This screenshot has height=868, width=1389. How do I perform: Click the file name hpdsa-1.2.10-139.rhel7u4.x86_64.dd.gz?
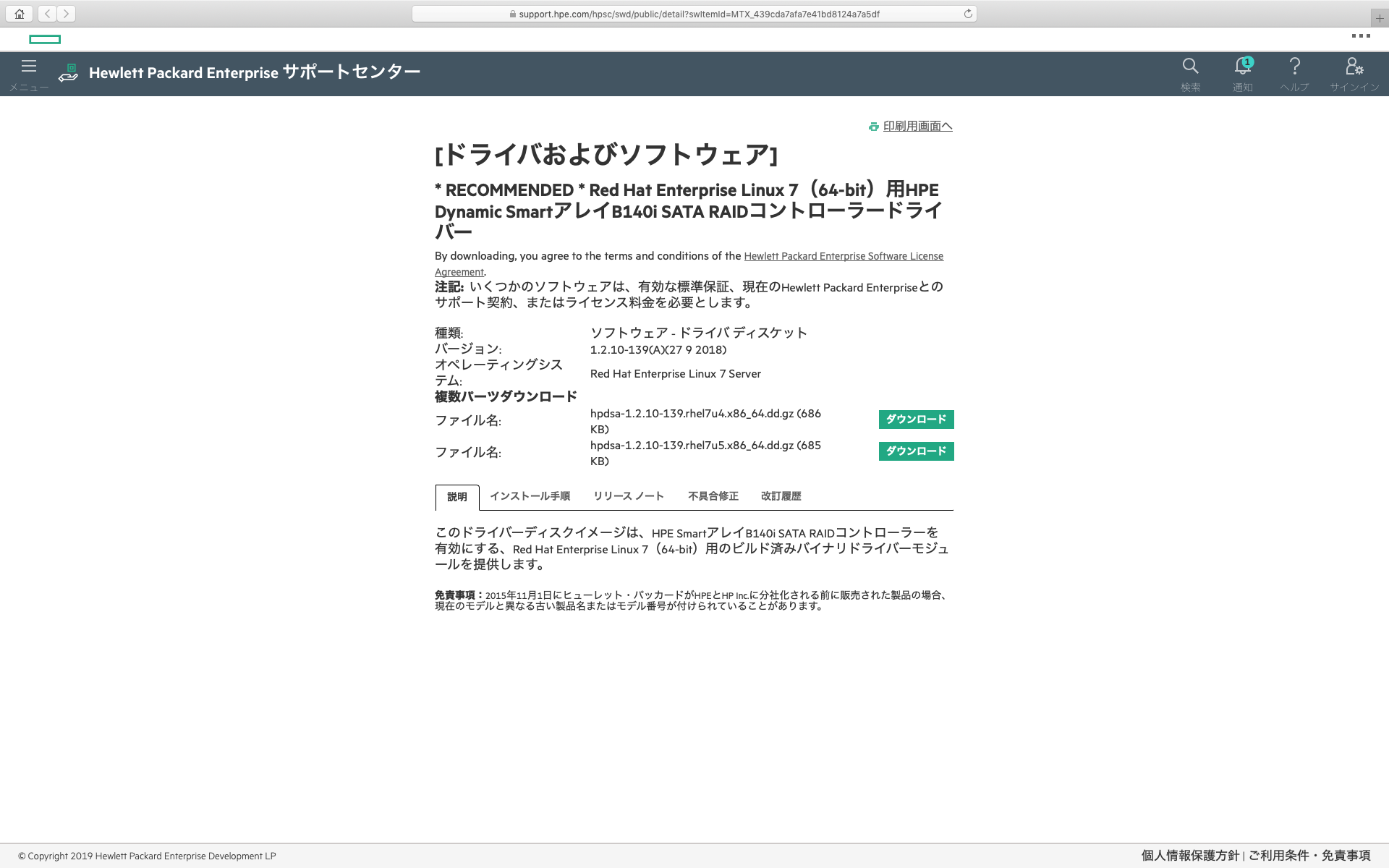[x=692, y=414]
